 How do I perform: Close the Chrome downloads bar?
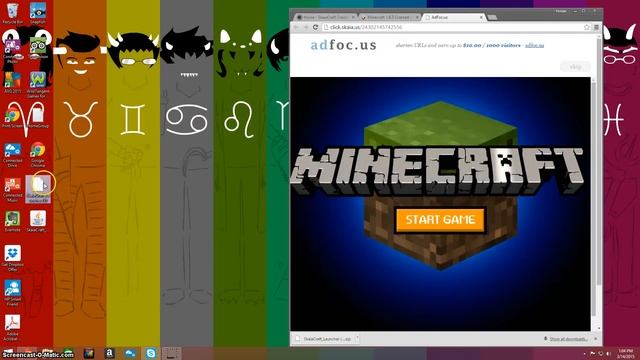596,339
